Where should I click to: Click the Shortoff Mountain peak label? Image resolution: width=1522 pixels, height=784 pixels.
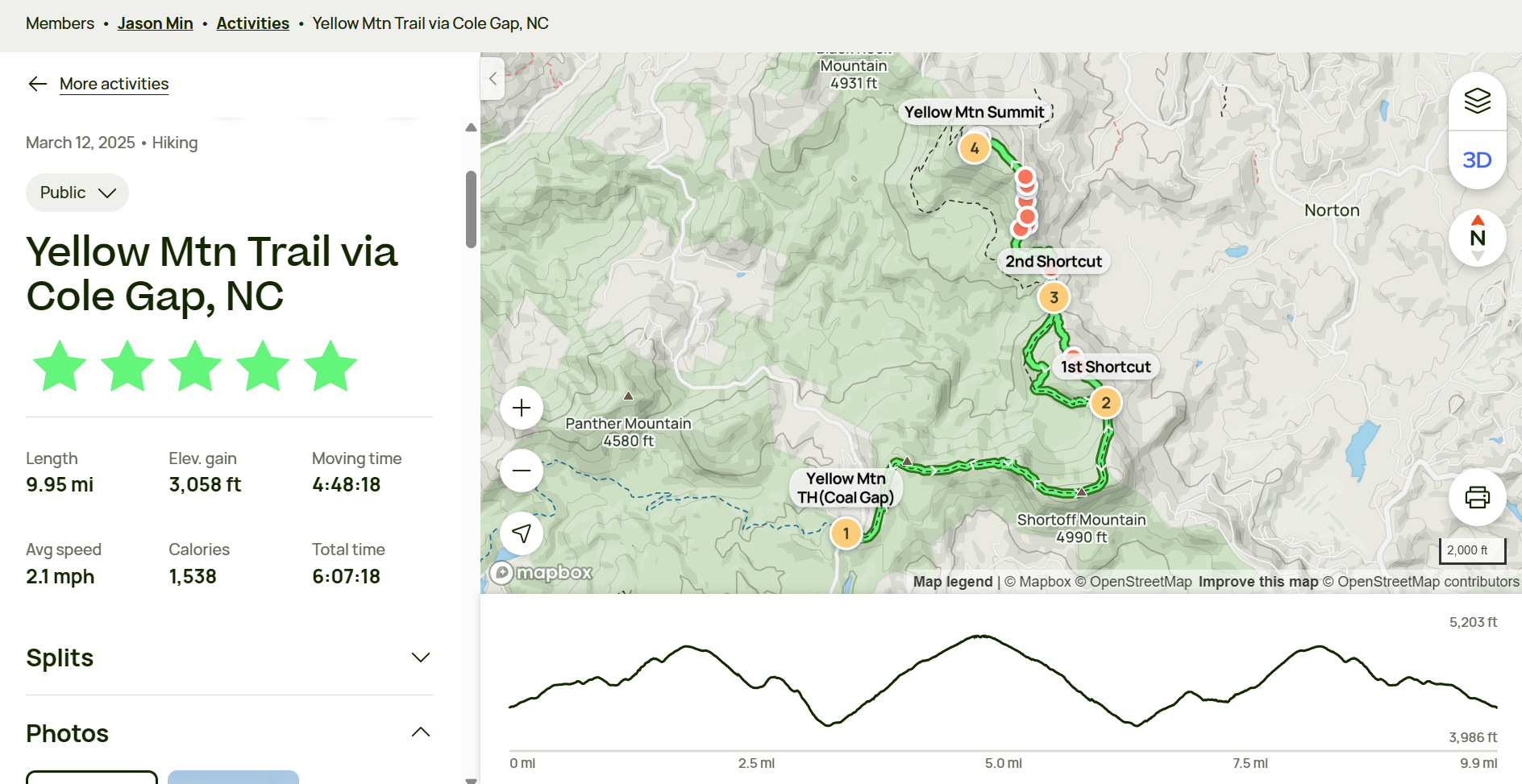click(1081, 528)
